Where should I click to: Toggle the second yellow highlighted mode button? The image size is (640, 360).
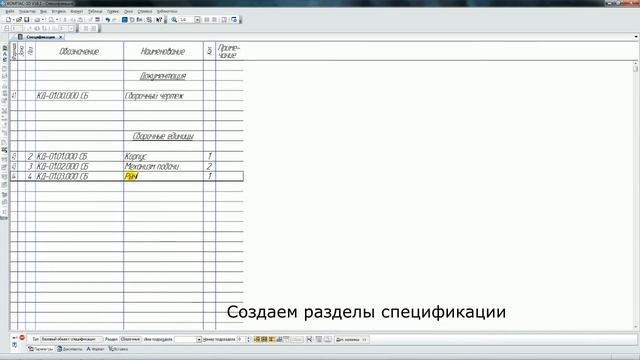[264, 339]
